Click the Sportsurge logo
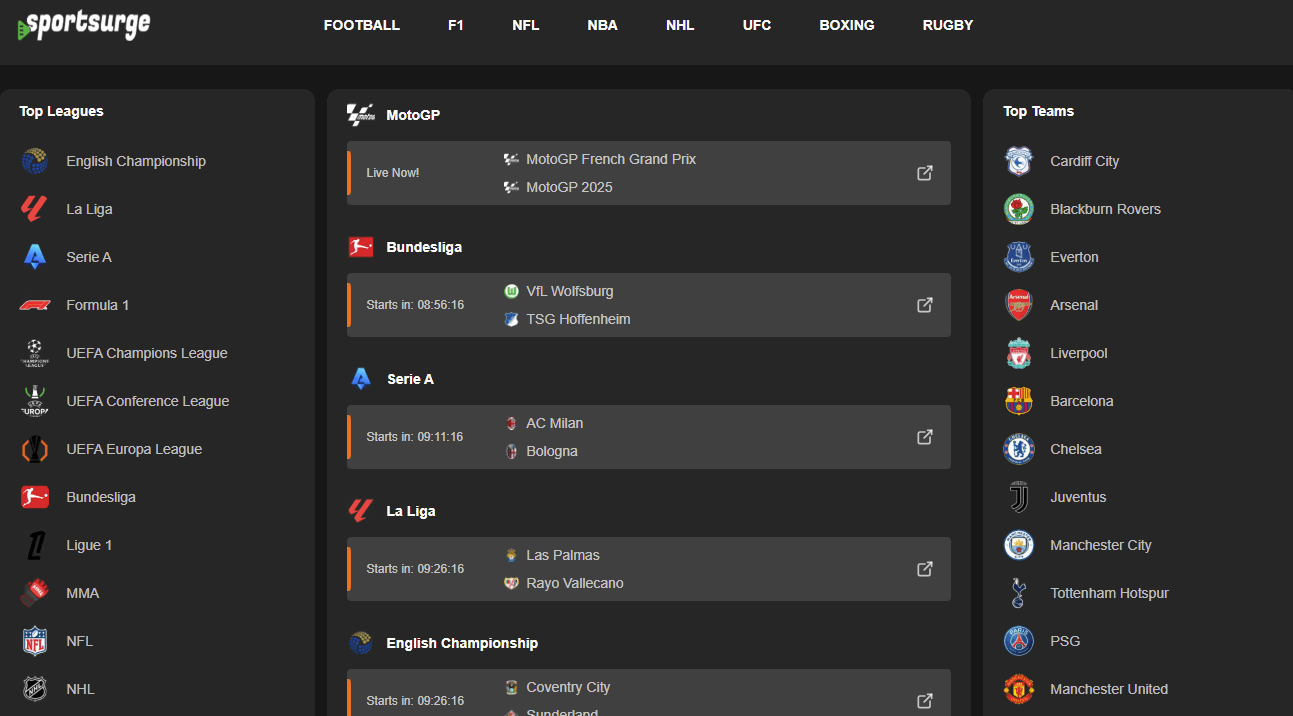The height and width of the screenshot is (716, 1293). click(x=85, y=25)
